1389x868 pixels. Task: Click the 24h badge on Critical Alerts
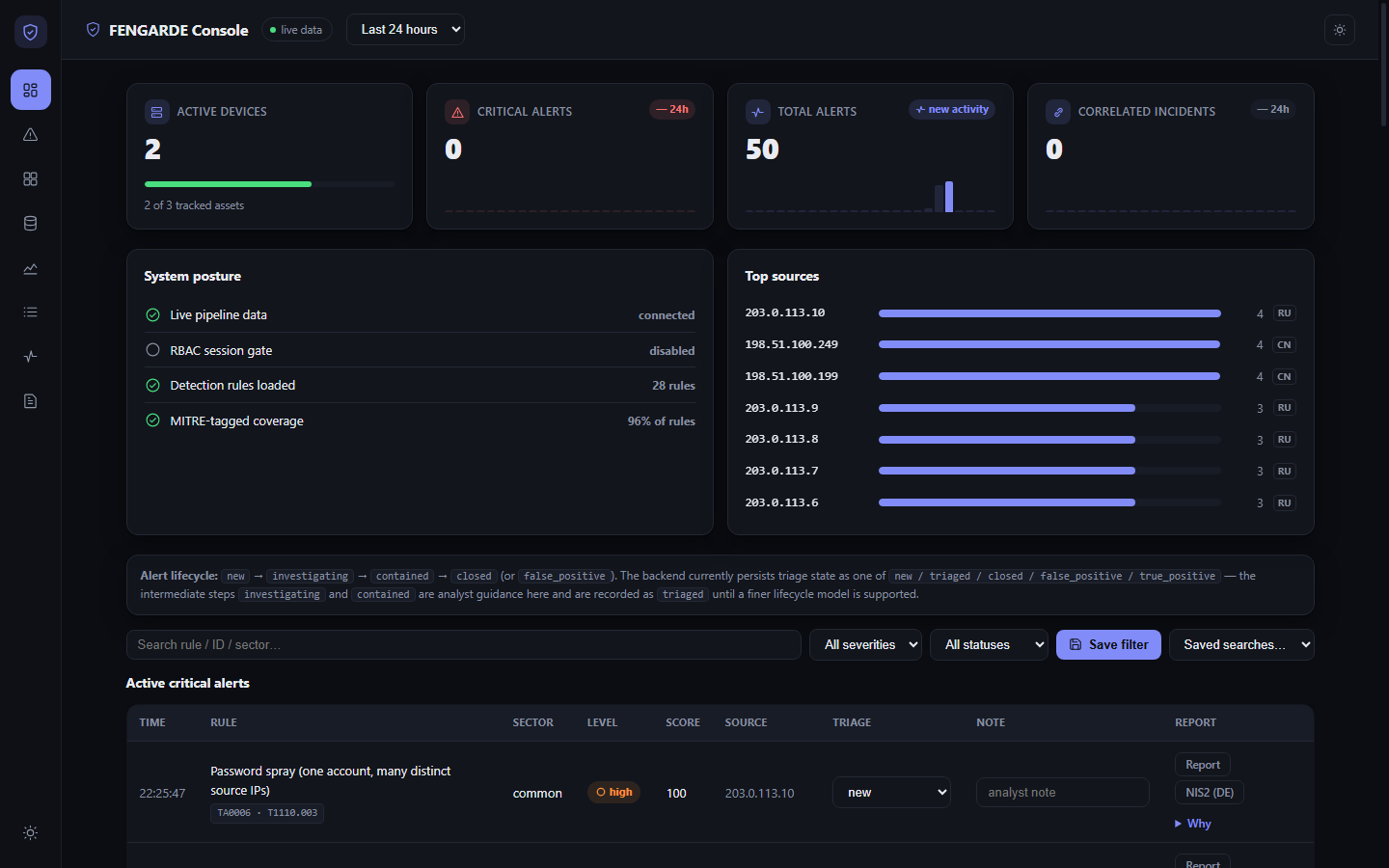[x=672, y=110]
